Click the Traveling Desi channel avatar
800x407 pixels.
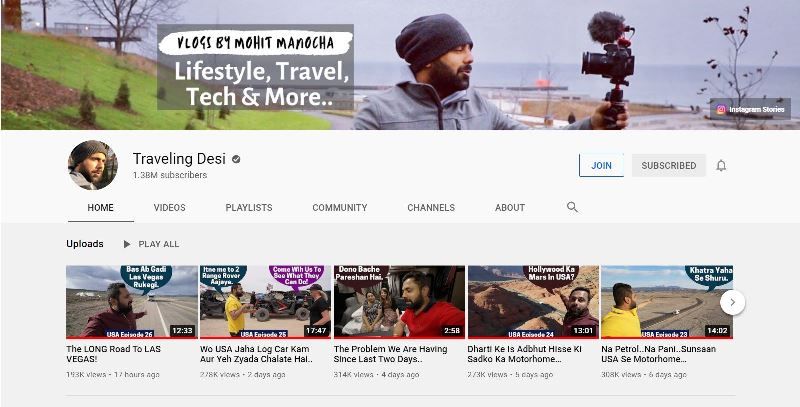(93, 165)
